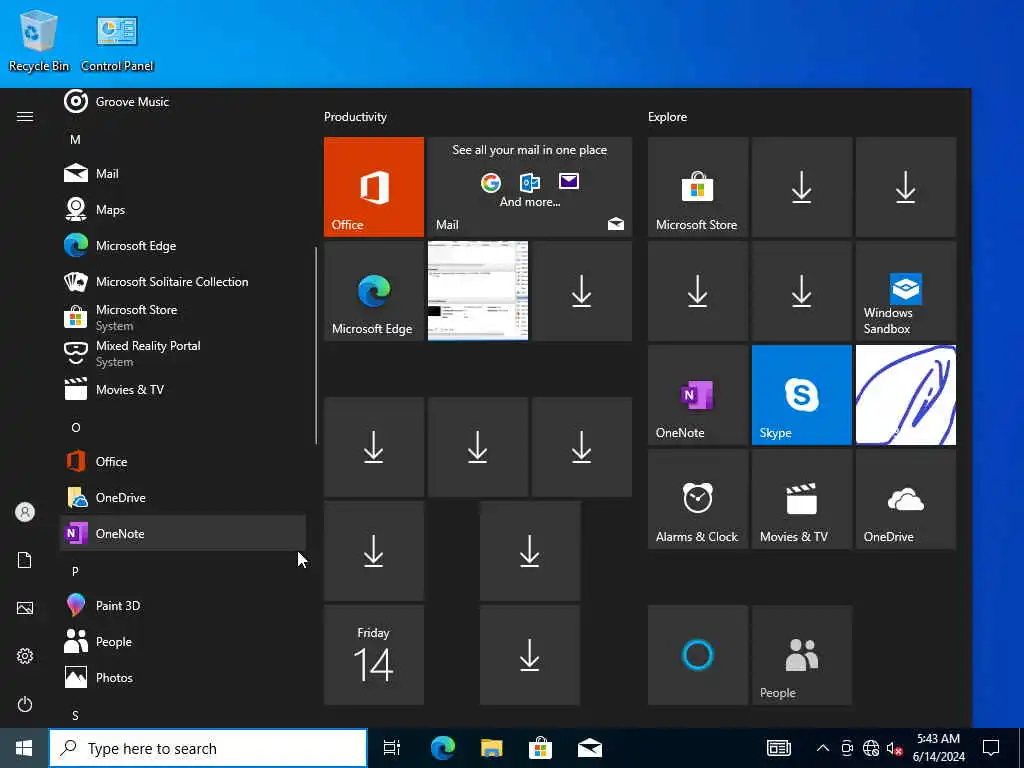Select the Control Panel desktop icon
This screenshot has width=1024, height=768.
coord(117,44)
